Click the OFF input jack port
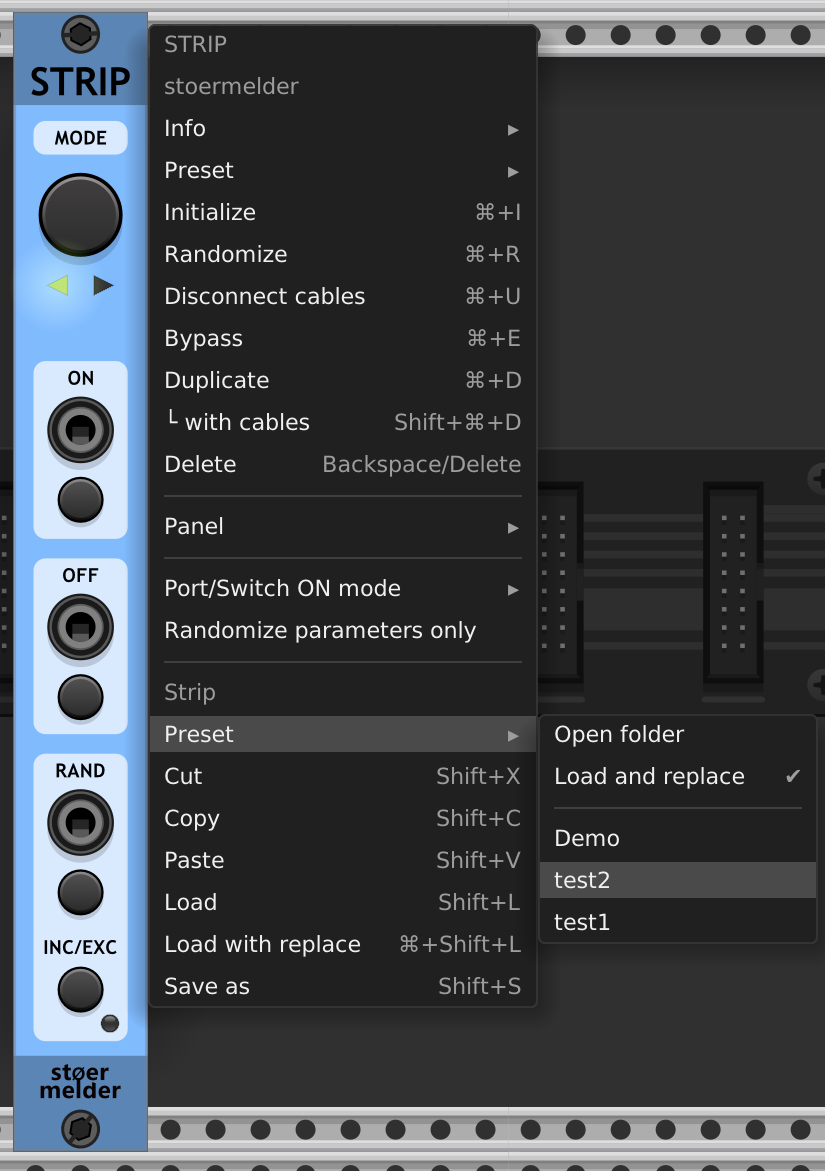Image resolution: width=825 pixels, height=1171 pixels. (x=81, y=627)
